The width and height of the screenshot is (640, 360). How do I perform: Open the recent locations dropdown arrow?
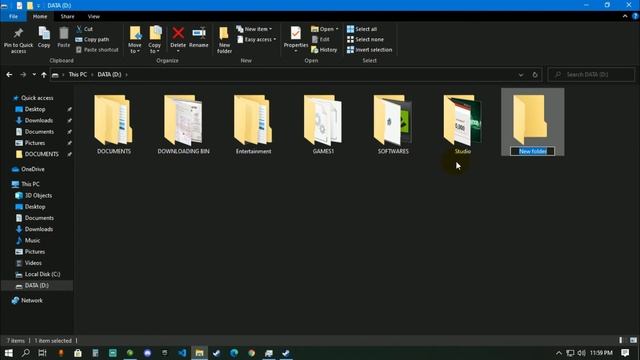tap(34, 75)
